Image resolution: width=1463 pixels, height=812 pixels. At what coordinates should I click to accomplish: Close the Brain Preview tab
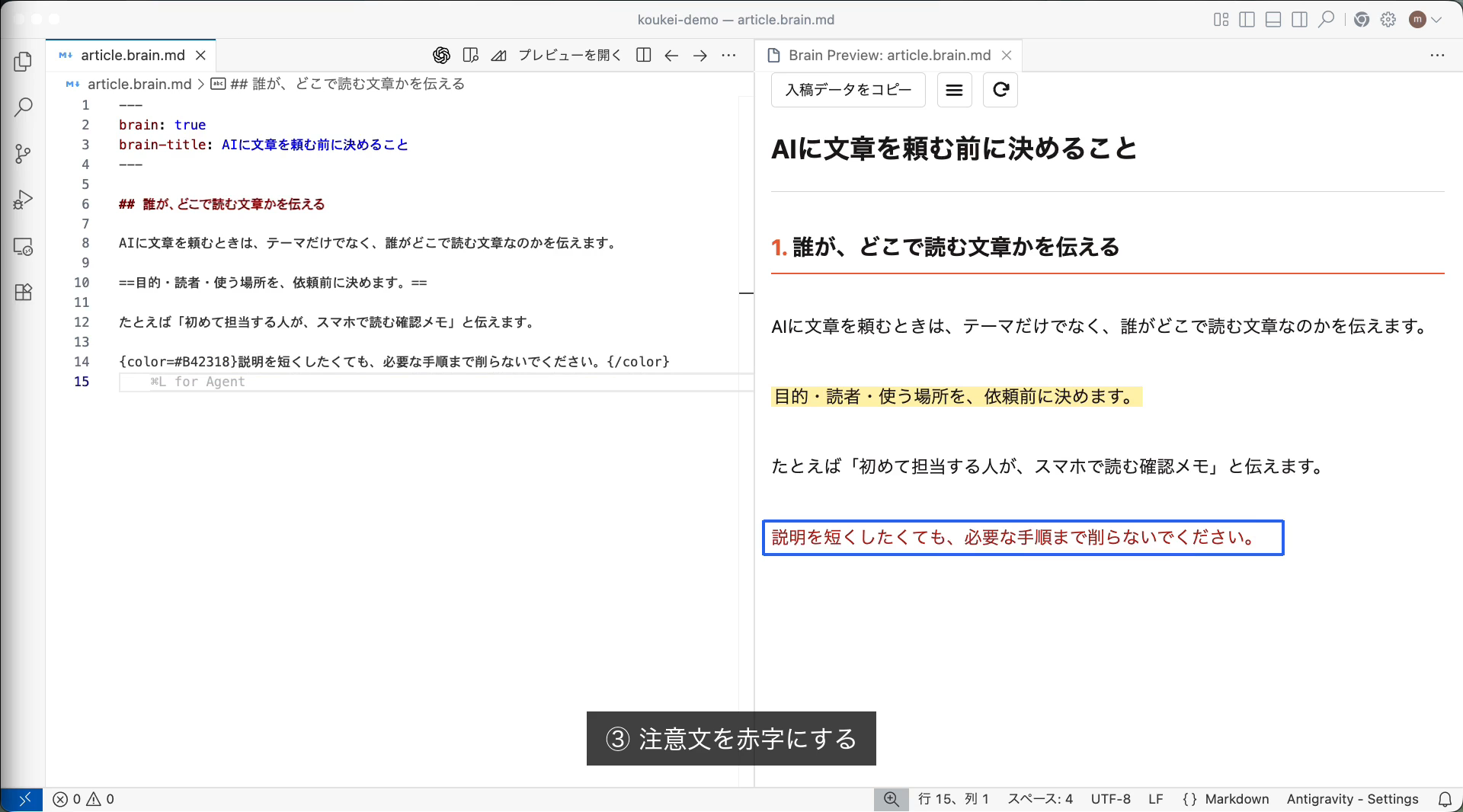point(1006,56)
